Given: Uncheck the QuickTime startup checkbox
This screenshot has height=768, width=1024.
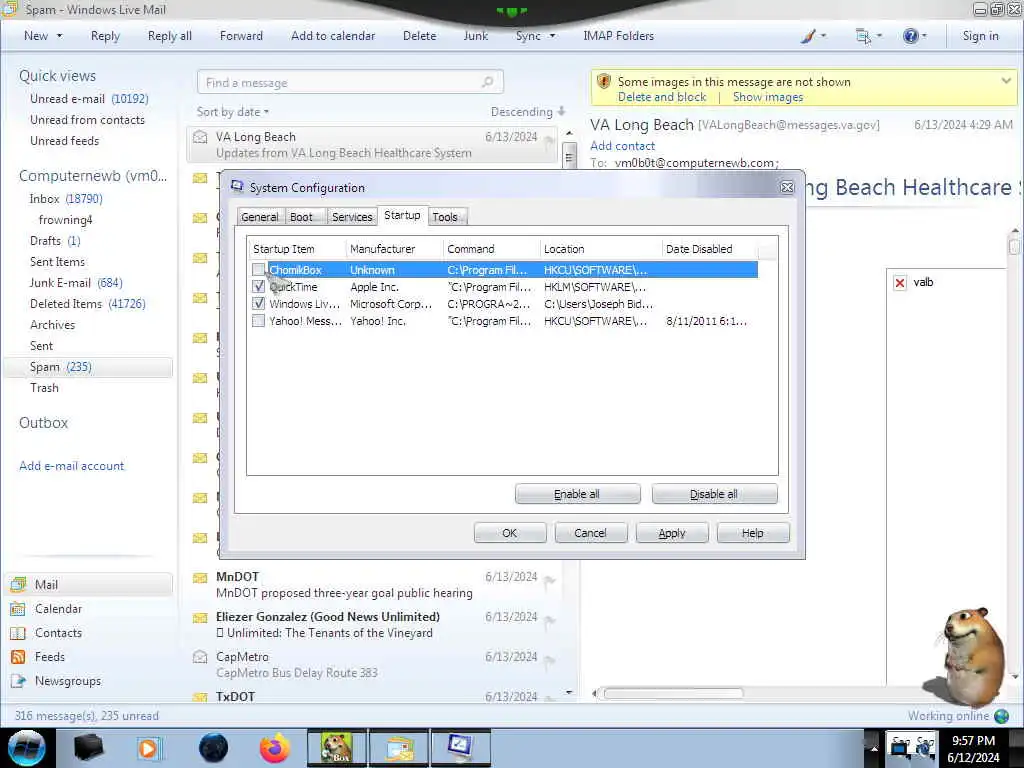Looking at the screenshot, I should [x=259, y=287].
